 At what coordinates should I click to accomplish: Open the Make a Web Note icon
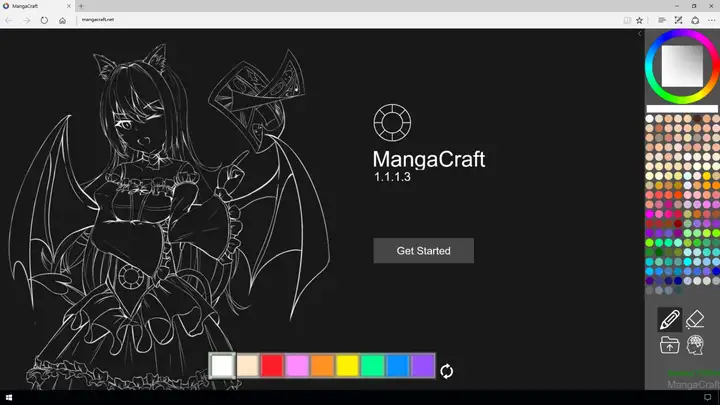(678, 20)
